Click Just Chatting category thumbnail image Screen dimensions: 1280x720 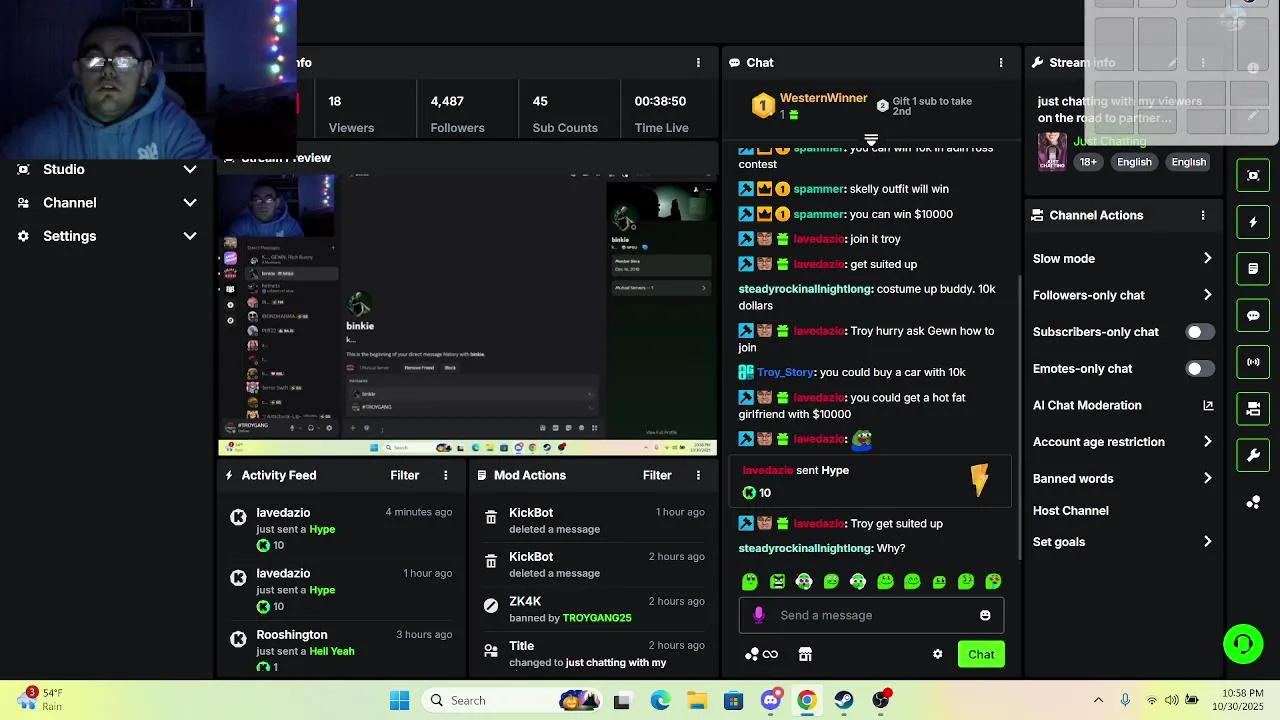pos(1052,152)
